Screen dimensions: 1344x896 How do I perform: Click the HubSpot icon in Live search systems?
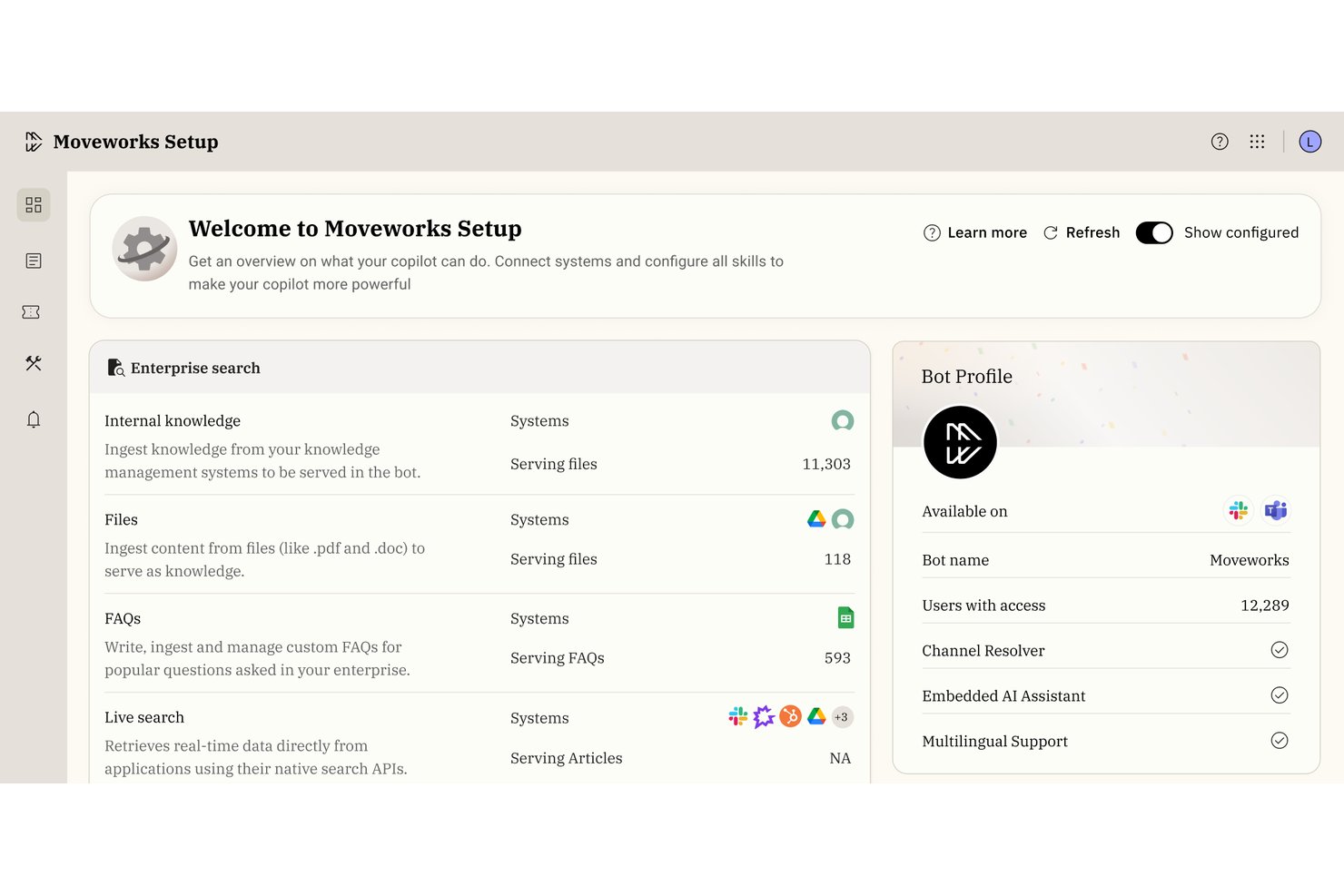(x=790, y=717)
